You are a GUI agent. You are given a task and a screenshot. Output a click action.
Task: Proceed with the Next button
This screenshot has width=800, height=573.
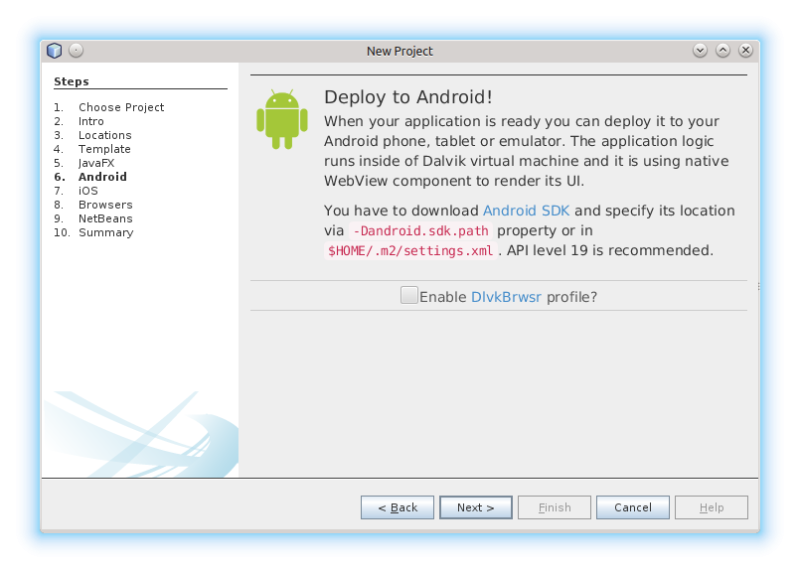476,508
